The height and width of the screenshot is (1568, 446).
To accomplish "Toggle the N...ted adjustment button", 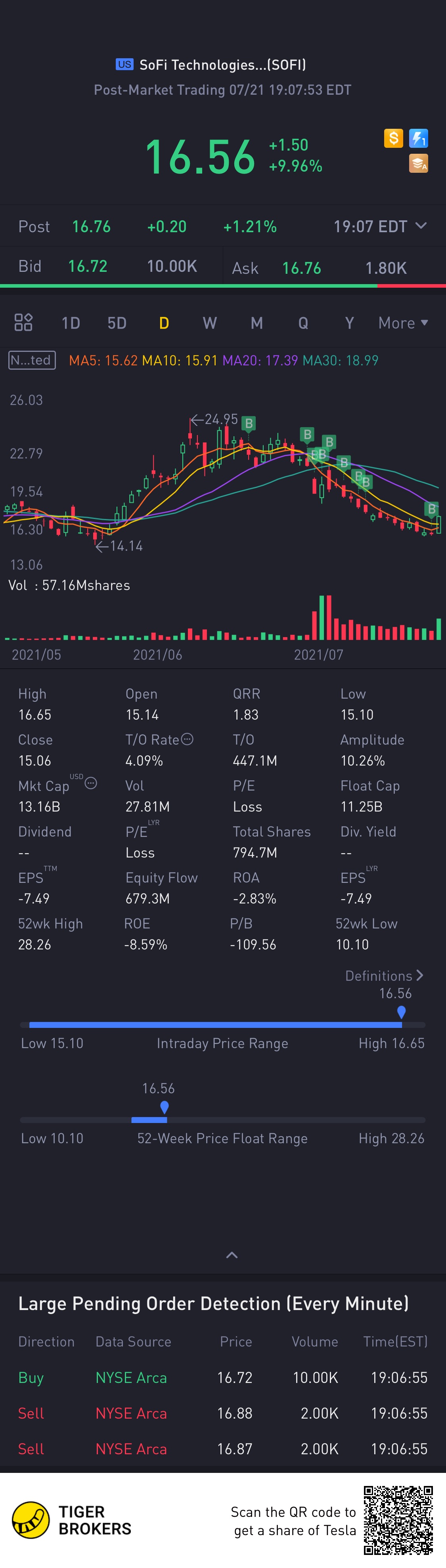I will point(32,360).
